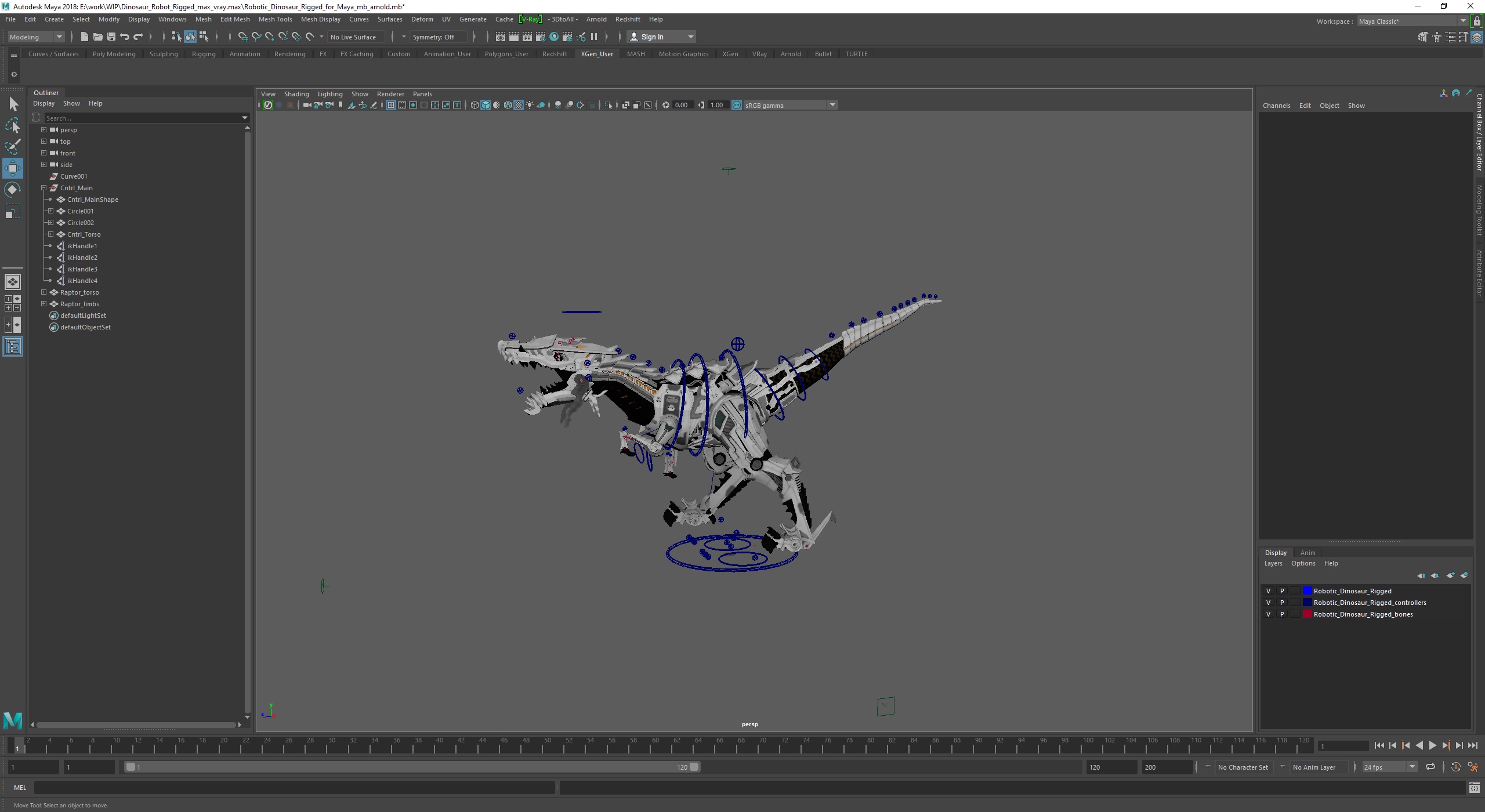Toggle textured display in viewport
1485x812 pixels.
tap(519, 105)
